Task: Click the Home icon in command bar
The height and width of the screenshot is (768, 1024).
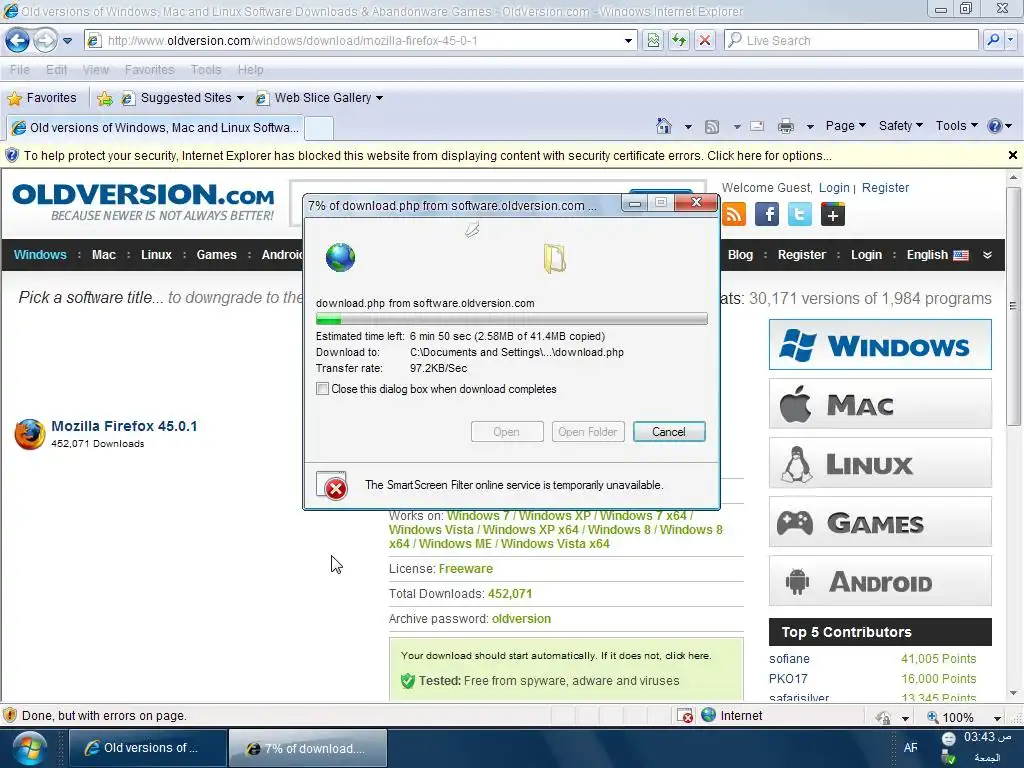Action: point(664,125)
